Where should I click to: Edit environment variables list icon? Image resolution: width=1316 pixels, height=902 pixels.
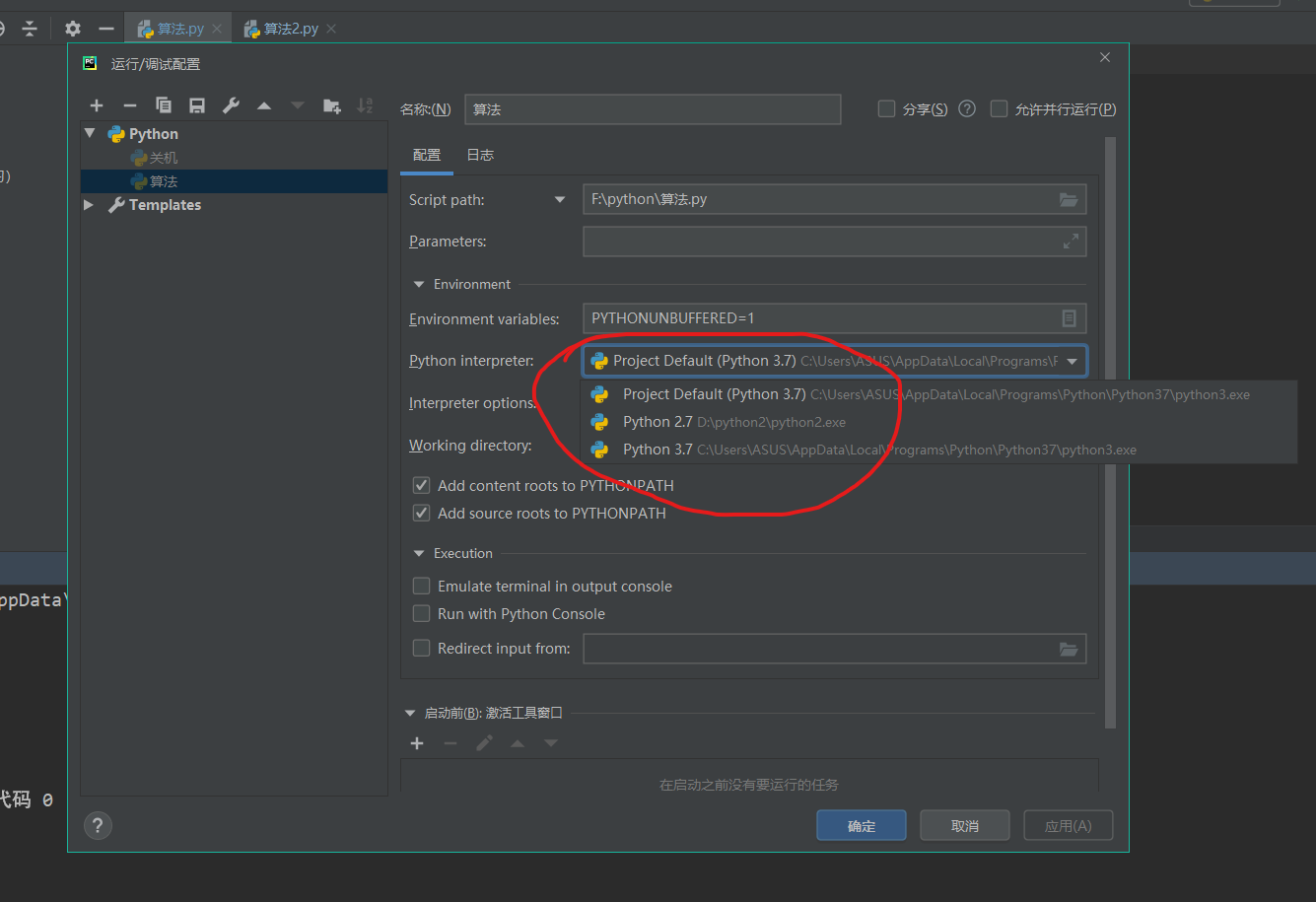1069,318
